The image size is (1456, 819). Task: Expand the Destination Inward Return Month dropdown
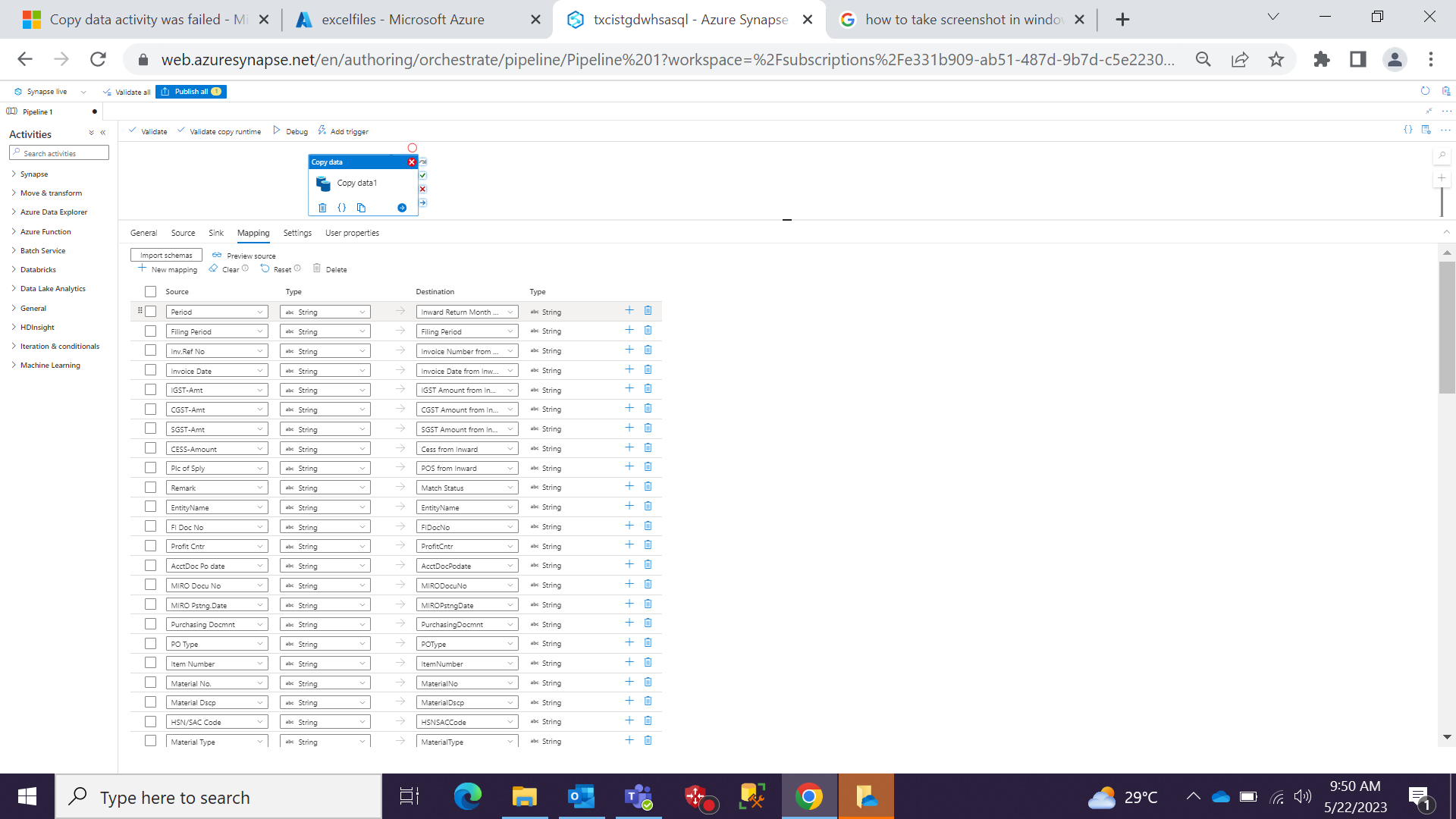point(510,311)
